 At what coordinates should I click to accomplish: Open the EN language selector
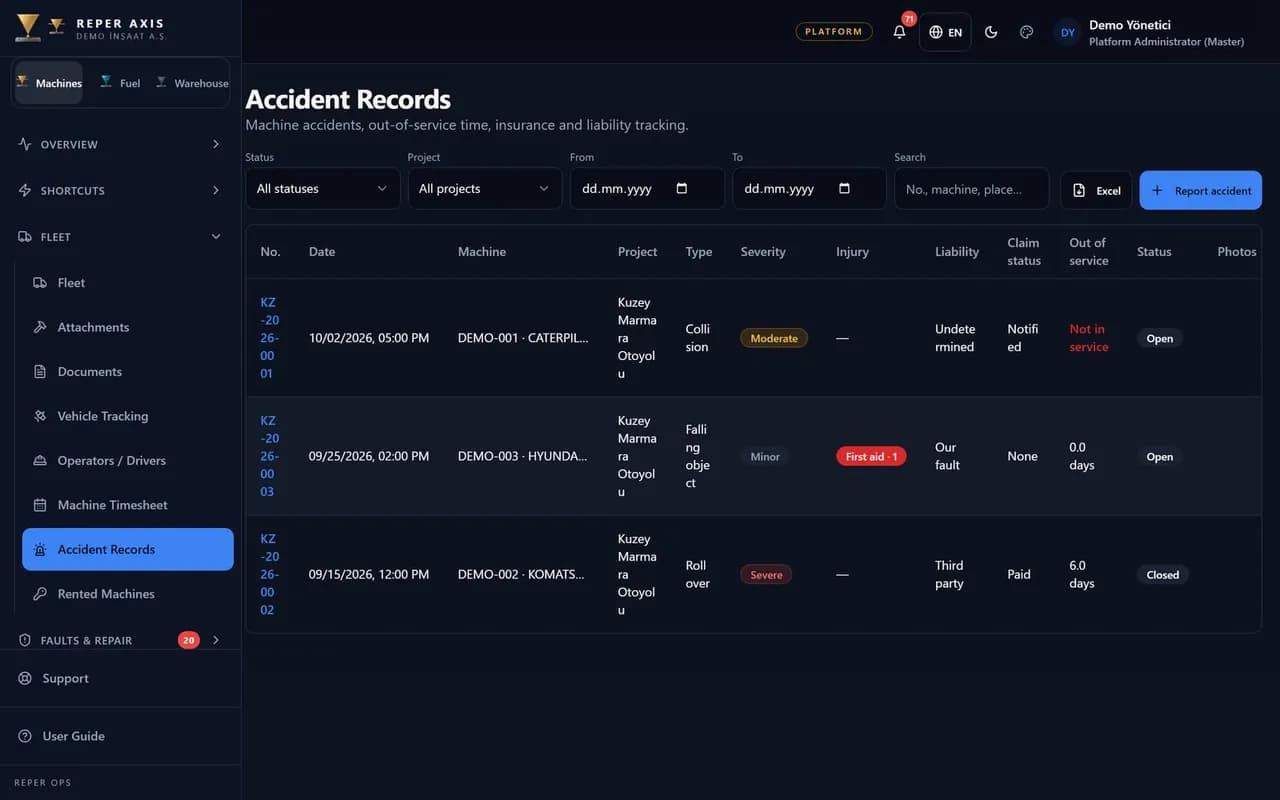[945, 32]
